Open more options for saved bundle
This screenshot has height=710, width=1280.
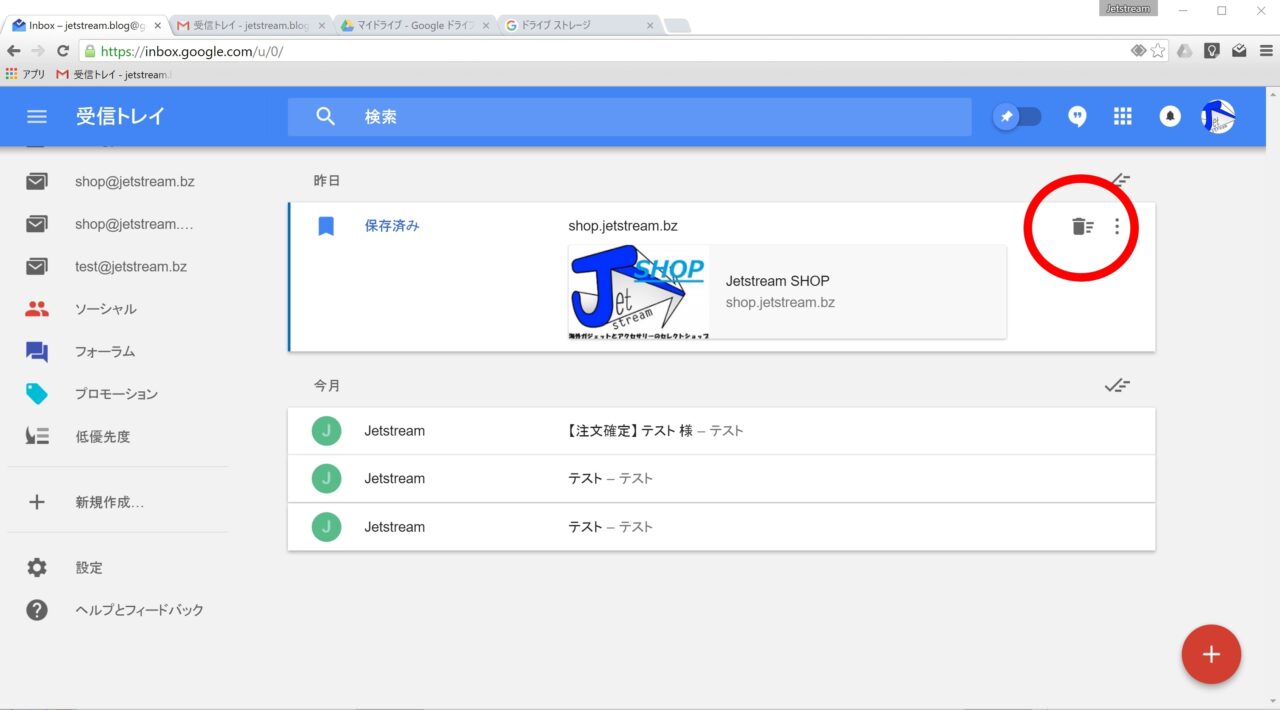(1117, 227)
